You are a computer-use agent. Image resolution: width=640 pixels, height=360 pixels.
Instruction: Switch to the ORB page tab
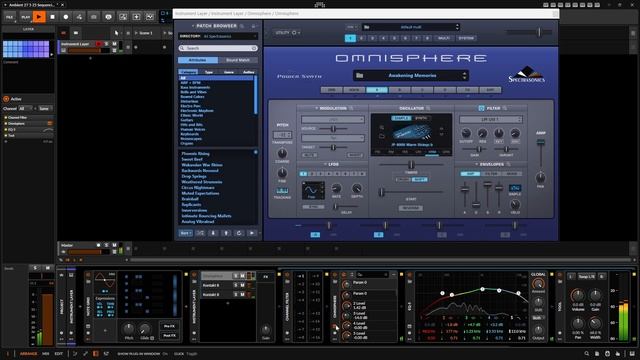click(331, 90)
